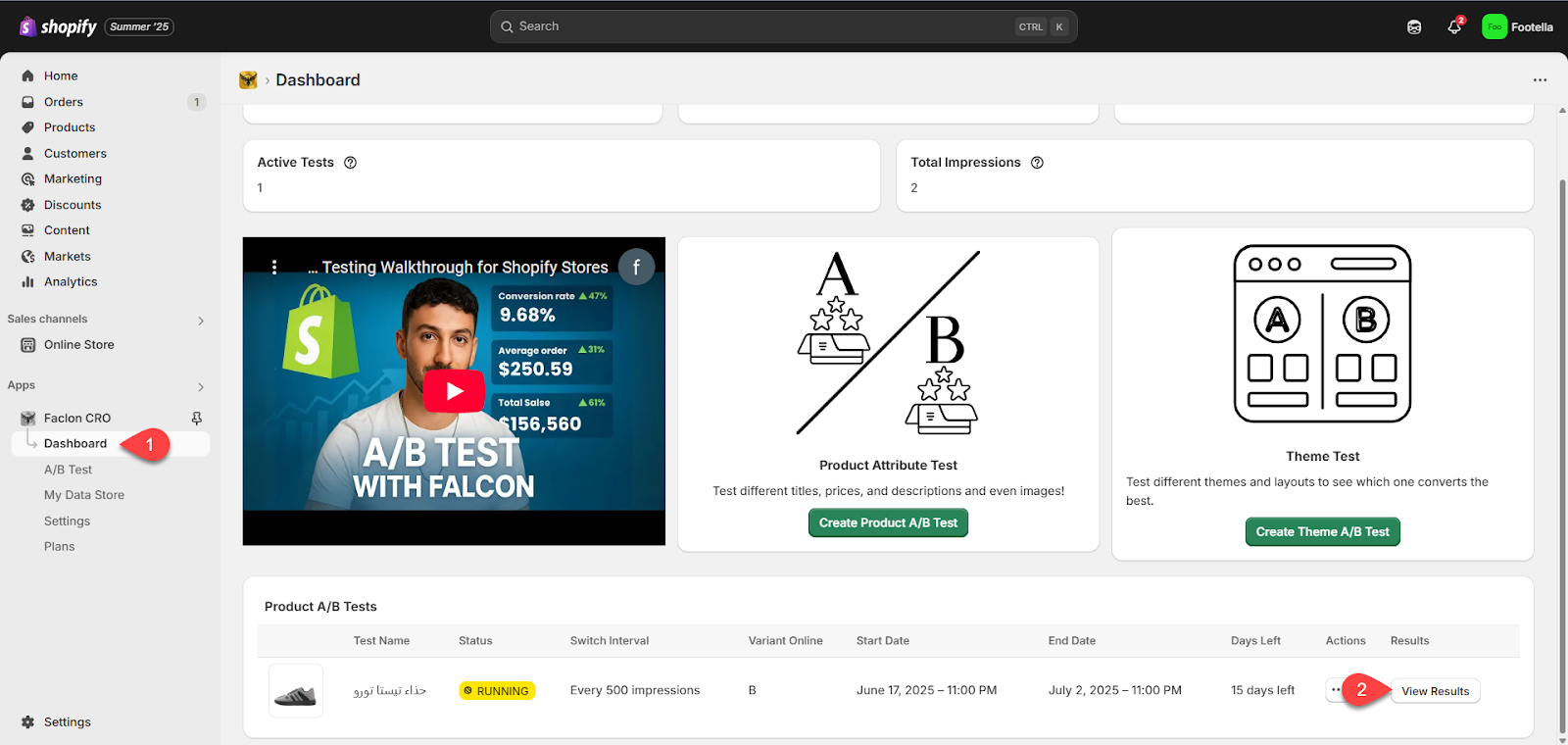Click 'Every 500 impressions' cell

pos(635,690)
